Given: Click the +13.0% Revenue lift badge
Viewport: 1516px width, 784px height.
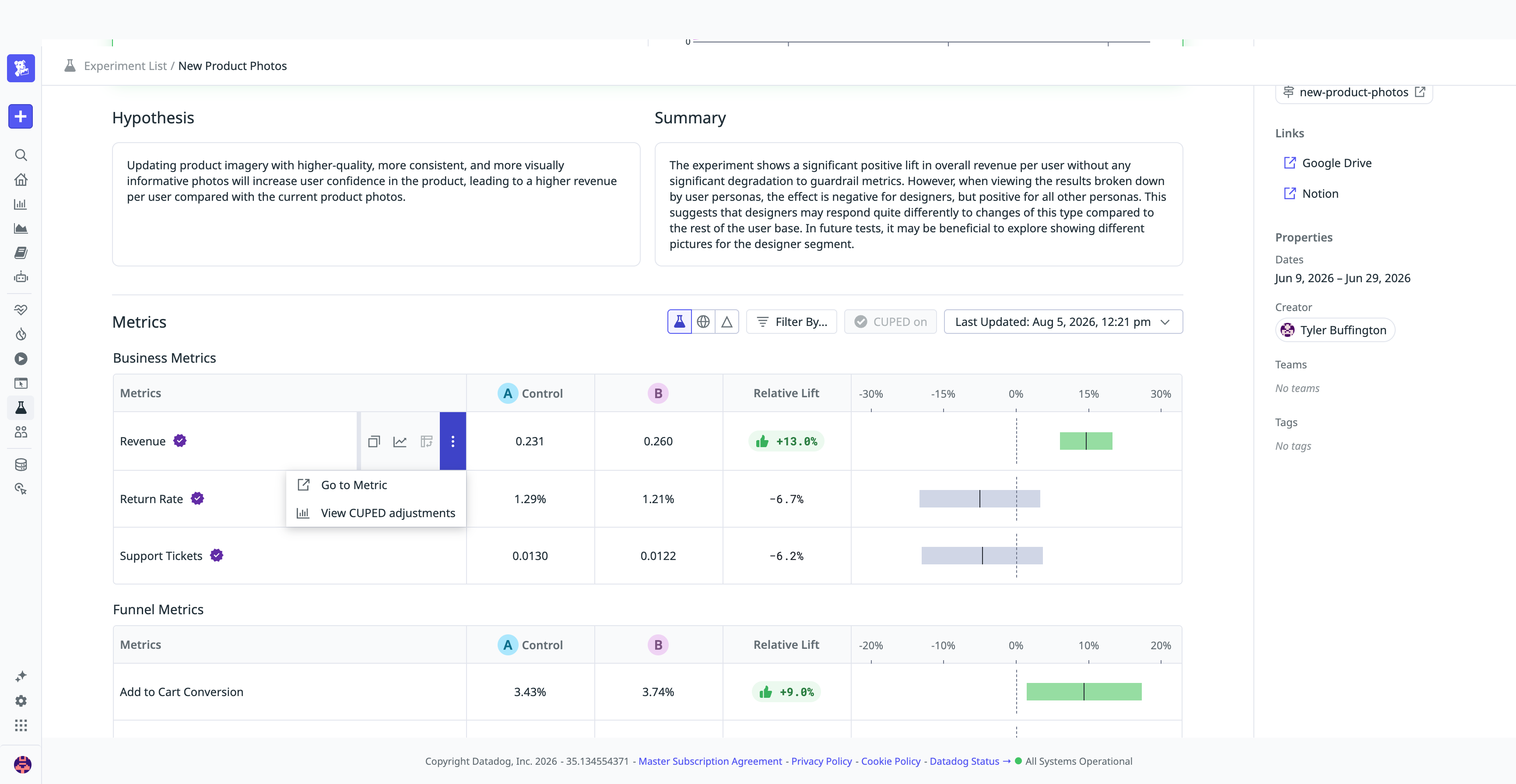Looking at the screenshot, I should point(786,441).
